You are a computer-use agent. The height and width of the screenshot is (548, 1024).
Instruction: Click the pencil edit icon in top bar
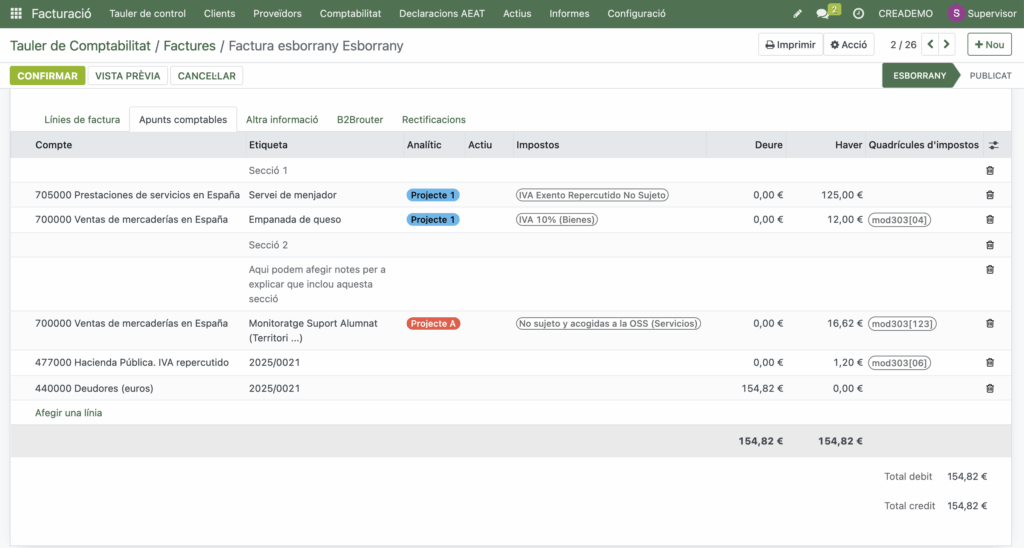(797, 14)
